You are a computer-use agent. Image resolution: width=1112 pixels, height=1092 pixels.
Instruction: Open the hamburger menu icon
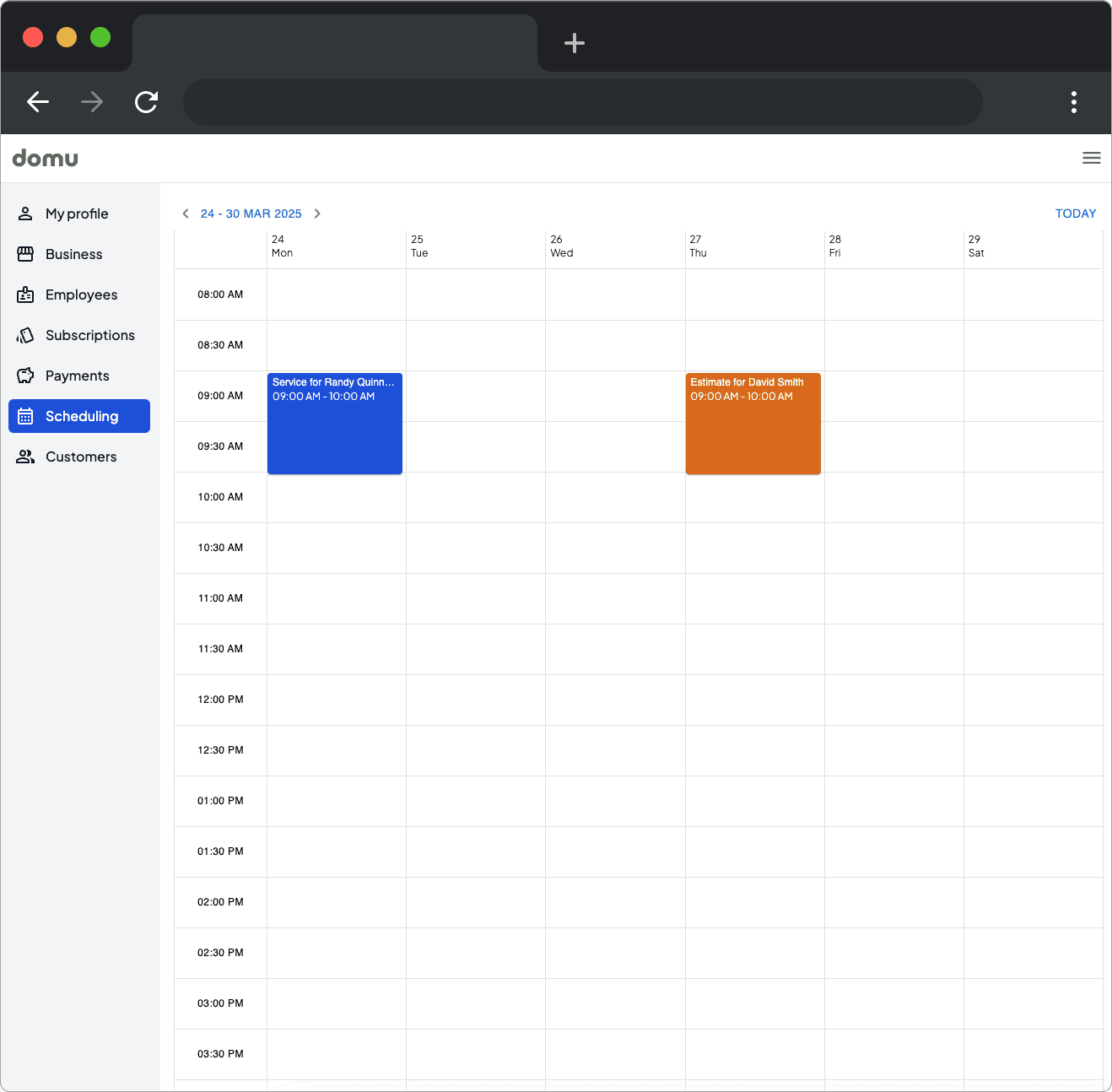[1092, 158]
